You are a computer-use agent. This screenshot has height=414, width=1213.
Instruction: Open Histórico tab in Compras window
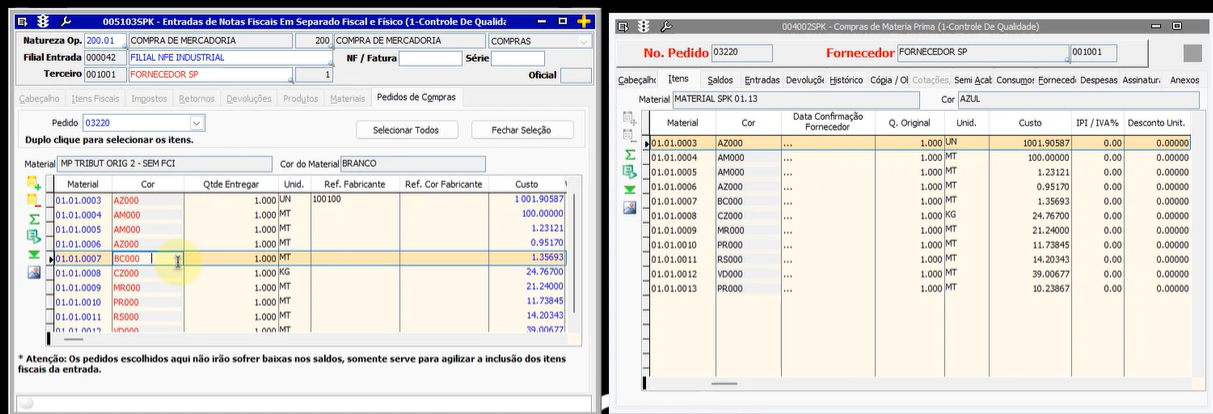pyautogui.click(x=846, y=79)
